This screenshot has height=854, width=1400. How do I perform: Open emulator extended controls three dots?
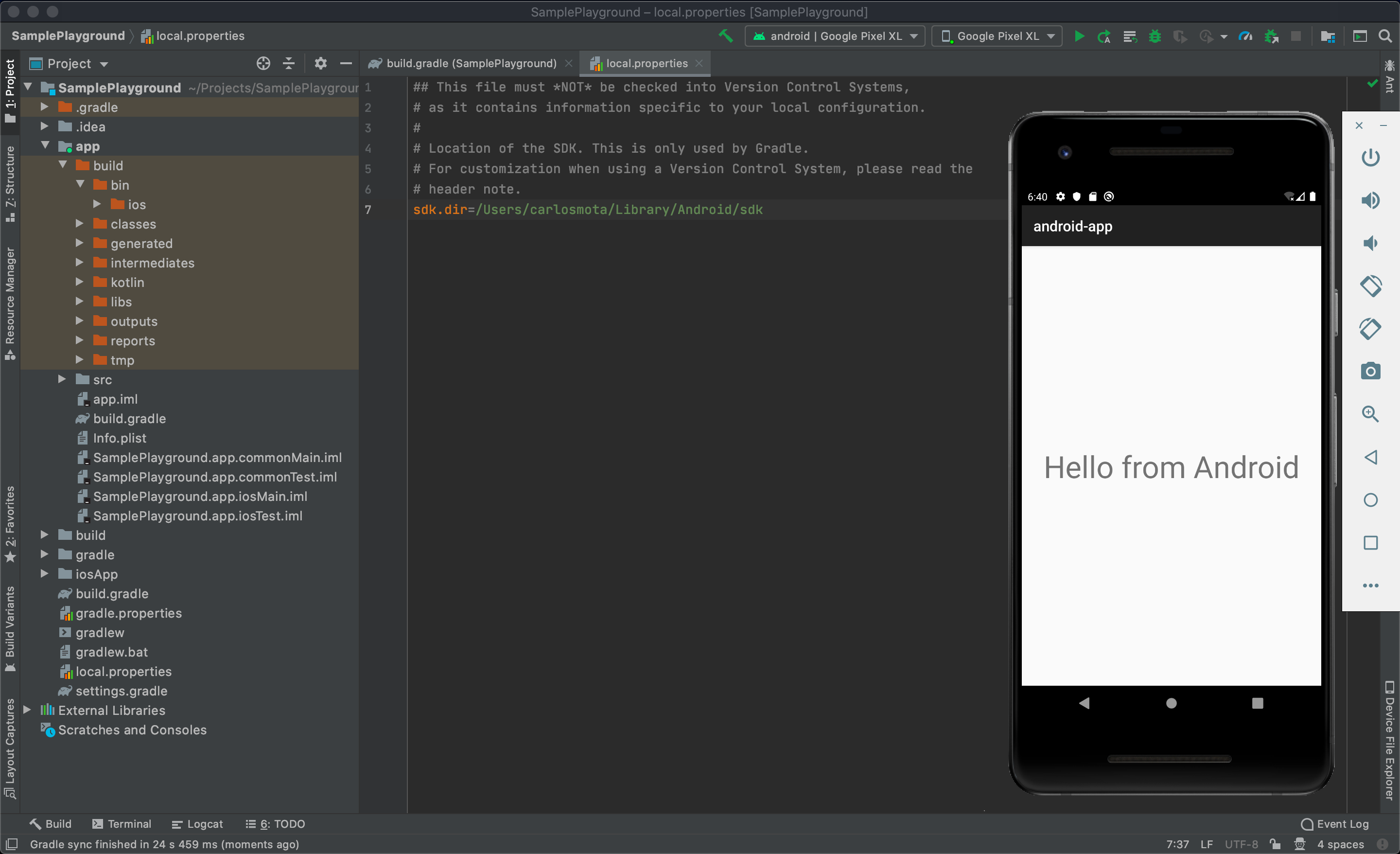coord(1370,585)
